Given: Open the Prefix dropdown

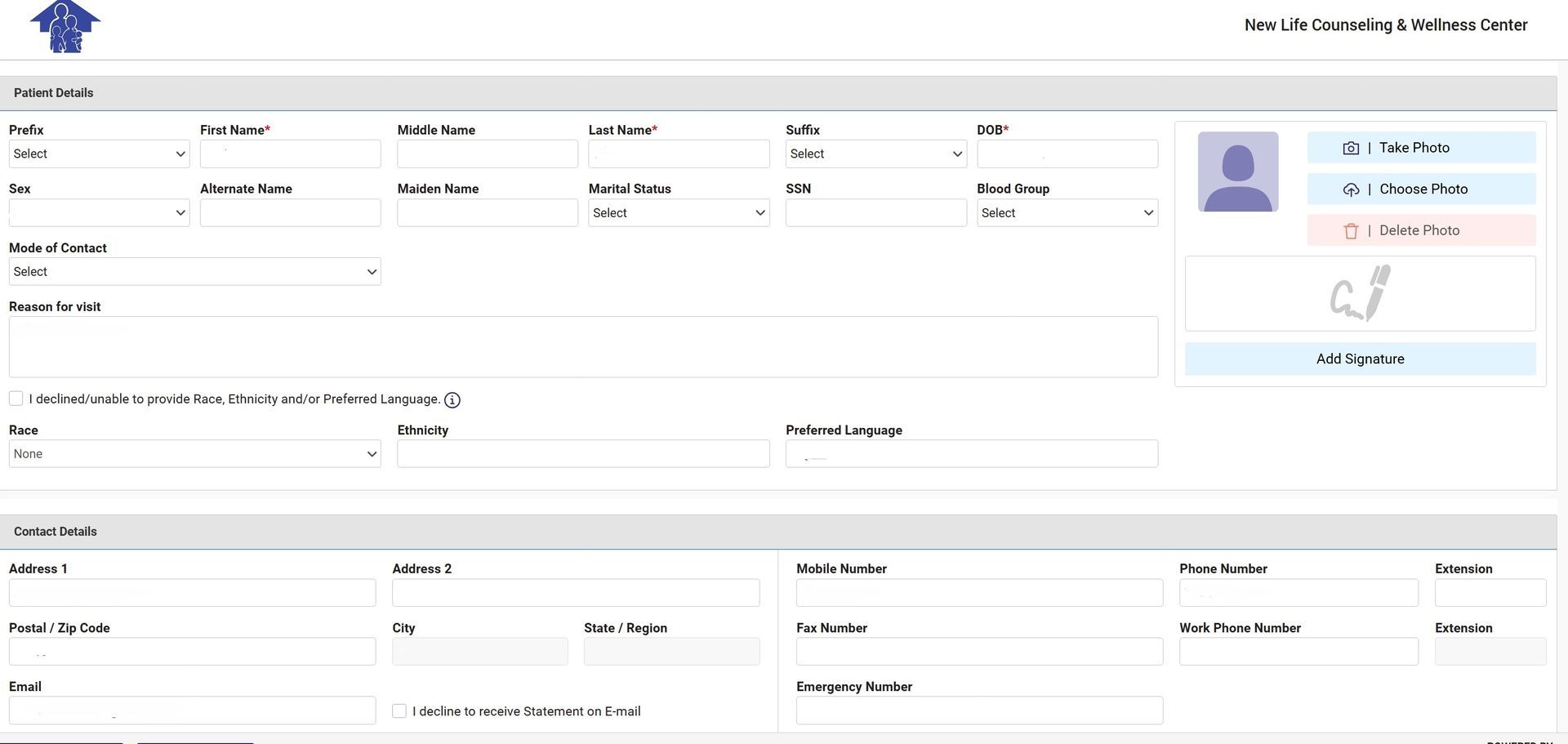Looking at the screenshot, I should pyautogui.click(x=99, y=154).
